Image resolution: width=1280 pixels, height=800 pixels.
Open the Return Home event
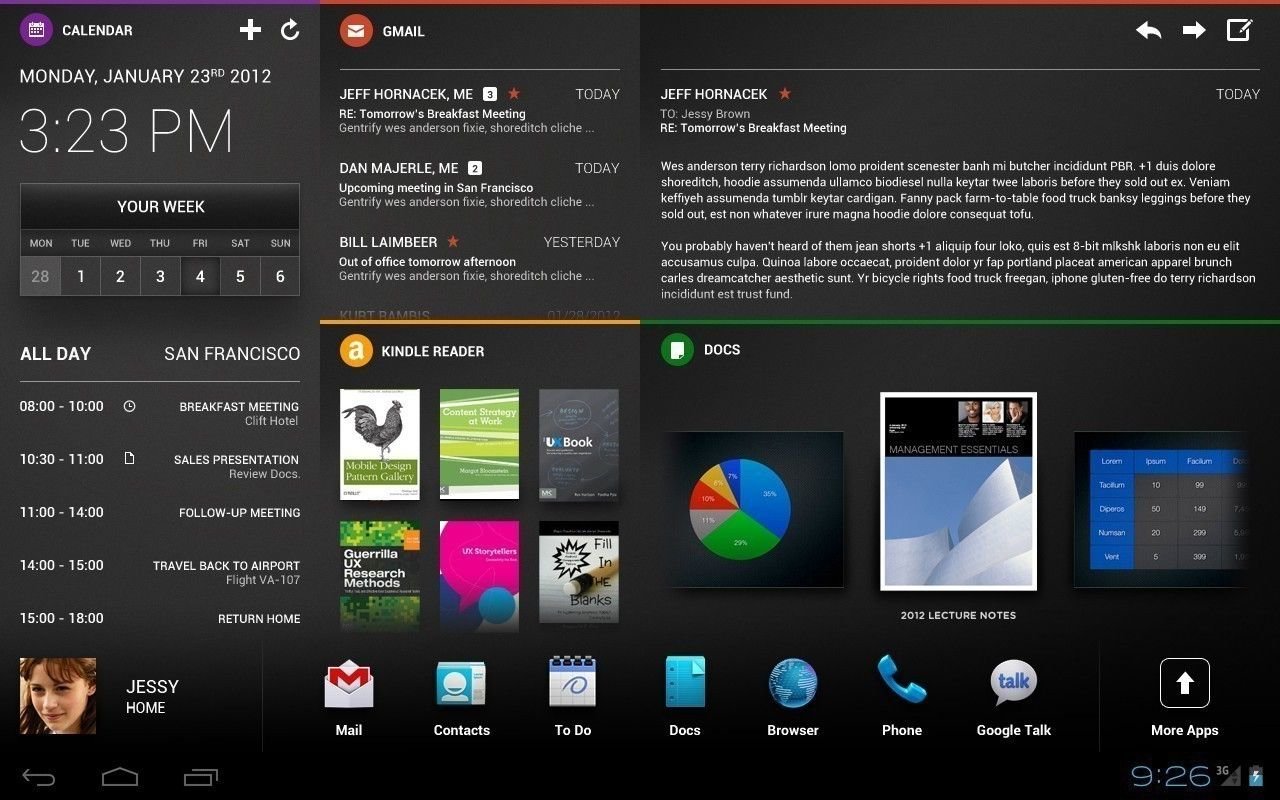click(x=160, y=618)
